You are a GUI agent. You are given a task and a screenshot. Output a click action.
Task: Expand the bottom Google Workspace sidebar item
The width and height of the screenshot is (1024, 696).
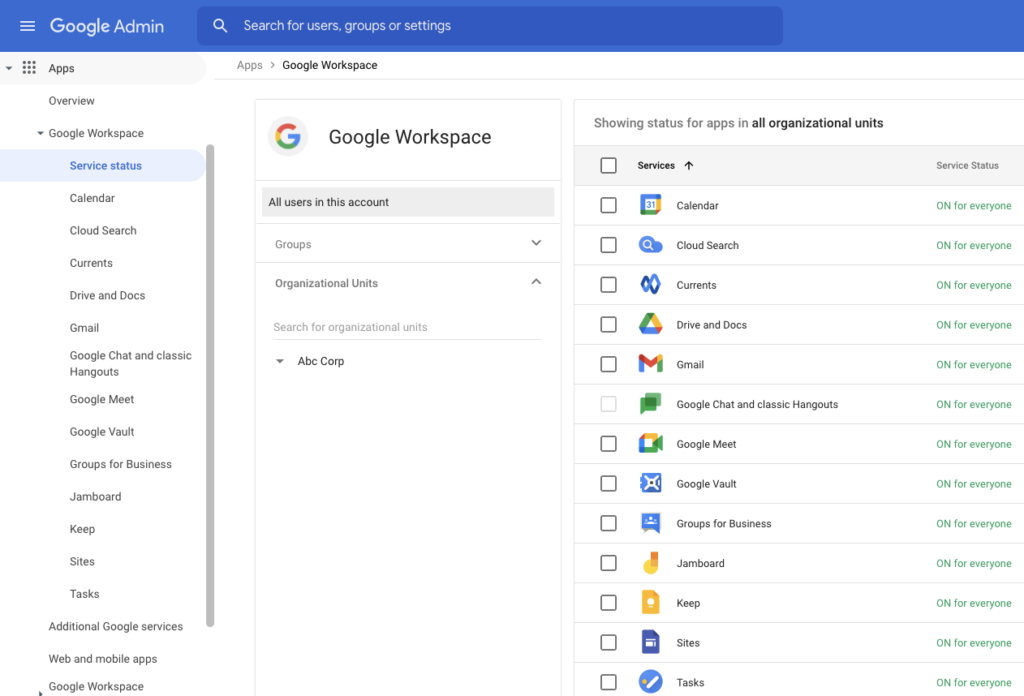[x=40, y=693]
